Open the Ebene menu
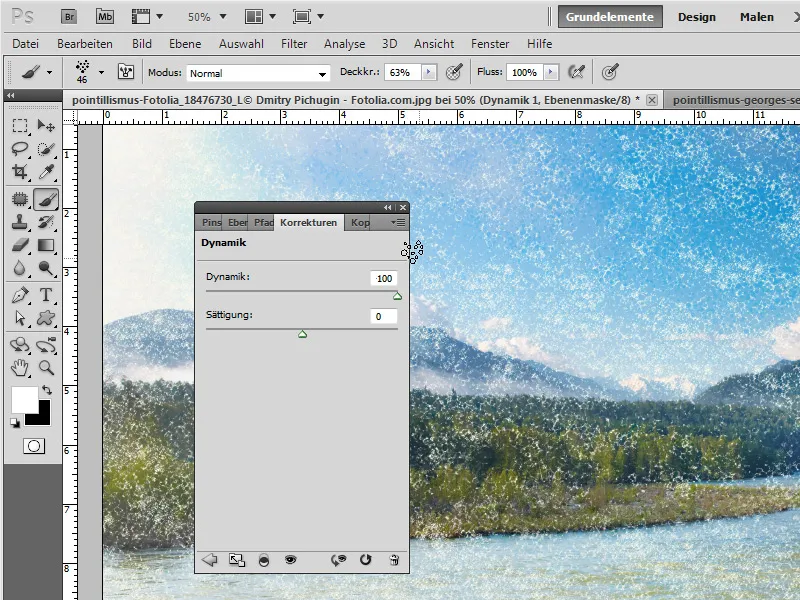This screenshot has width=800, height=600. [x=185, y=44]
